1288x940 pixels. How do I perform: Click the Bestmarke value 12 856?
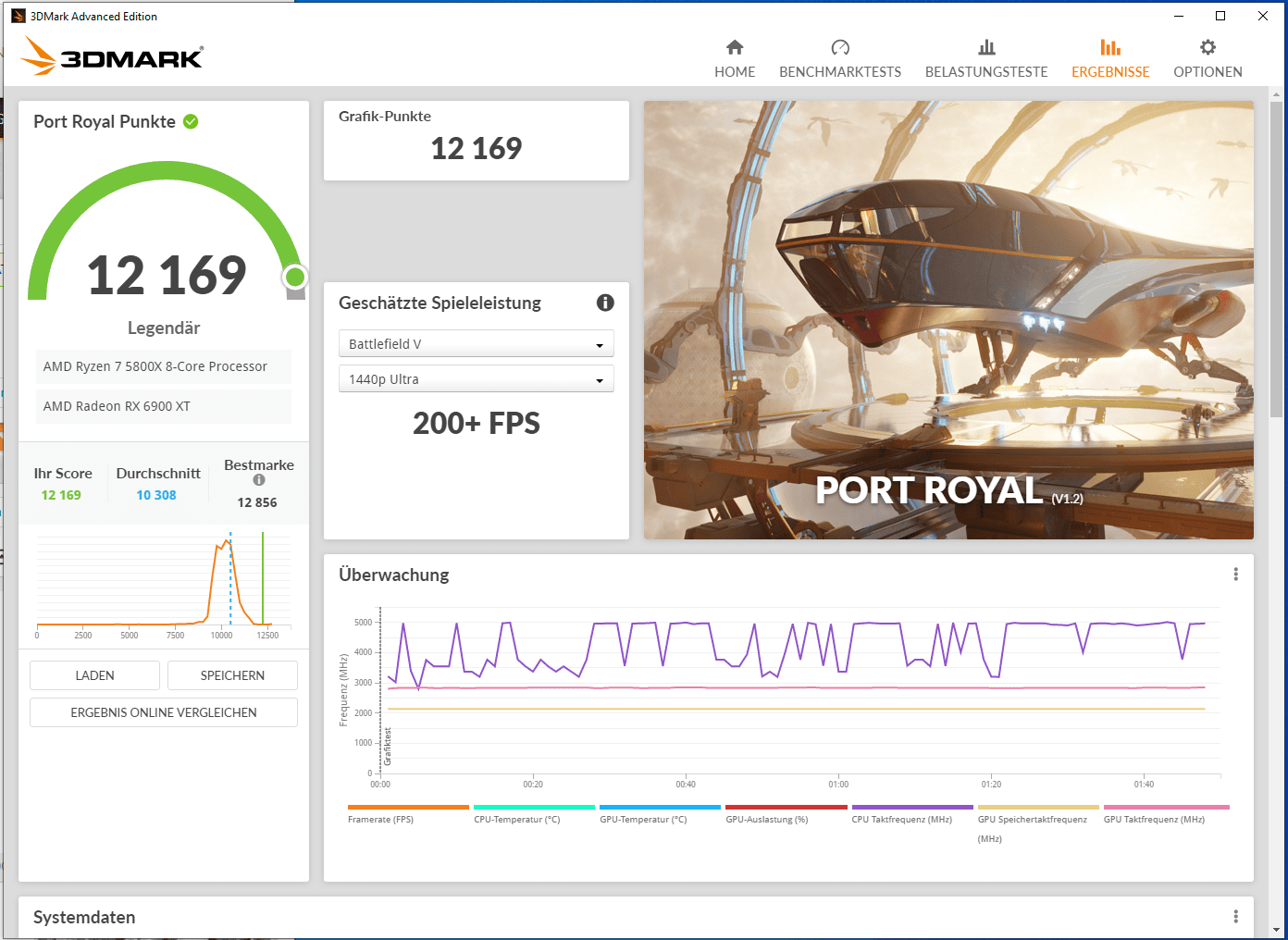(x=257, y=502)
